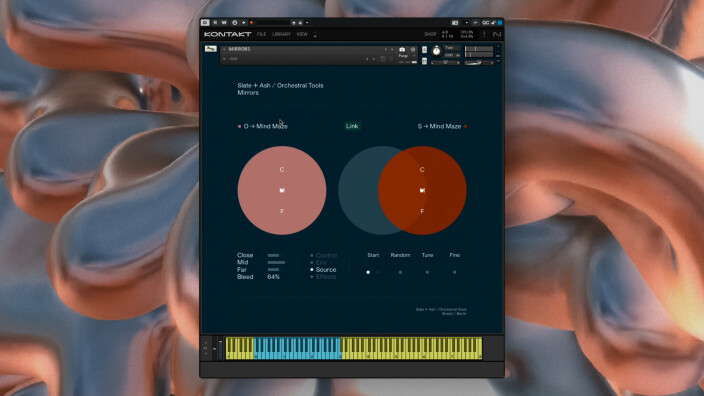704x396 pixels.
Task: Click the F label in right orange circle
Action: [422, 211]
